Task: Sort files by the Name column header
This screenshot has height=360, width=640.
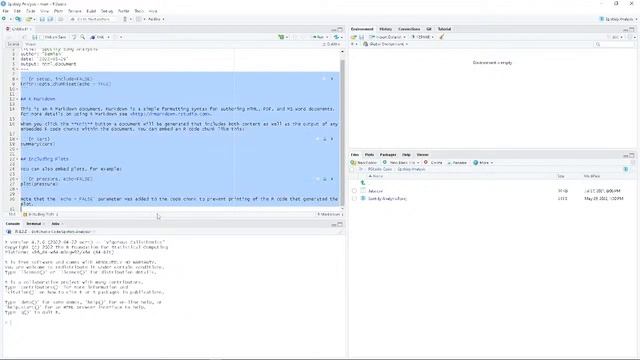Action: point(376,176)
